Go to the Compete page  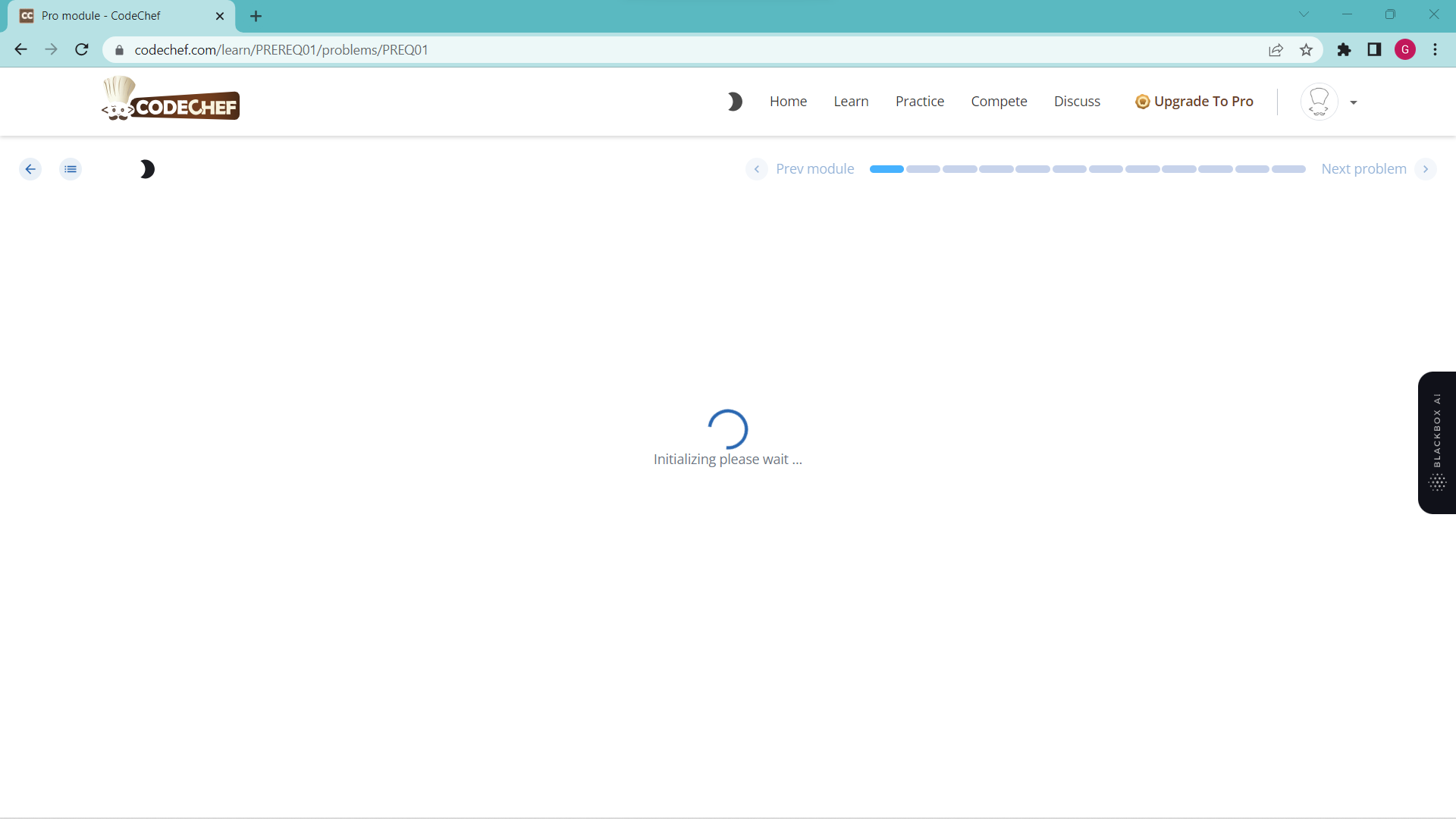pyautogui.click(x=999, y=102)
